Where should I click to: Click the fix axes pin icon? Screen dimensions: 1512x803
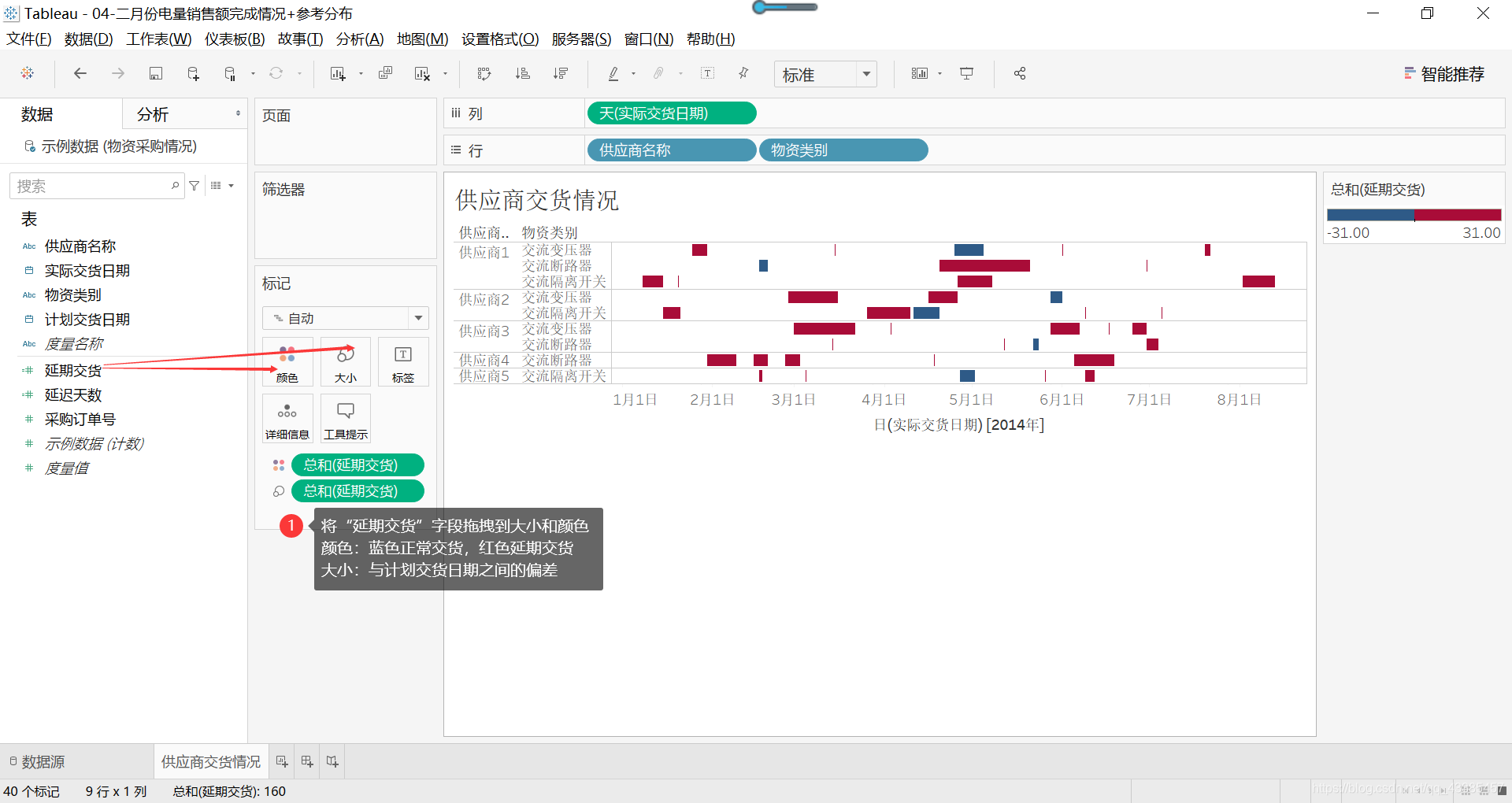[743, 73]
